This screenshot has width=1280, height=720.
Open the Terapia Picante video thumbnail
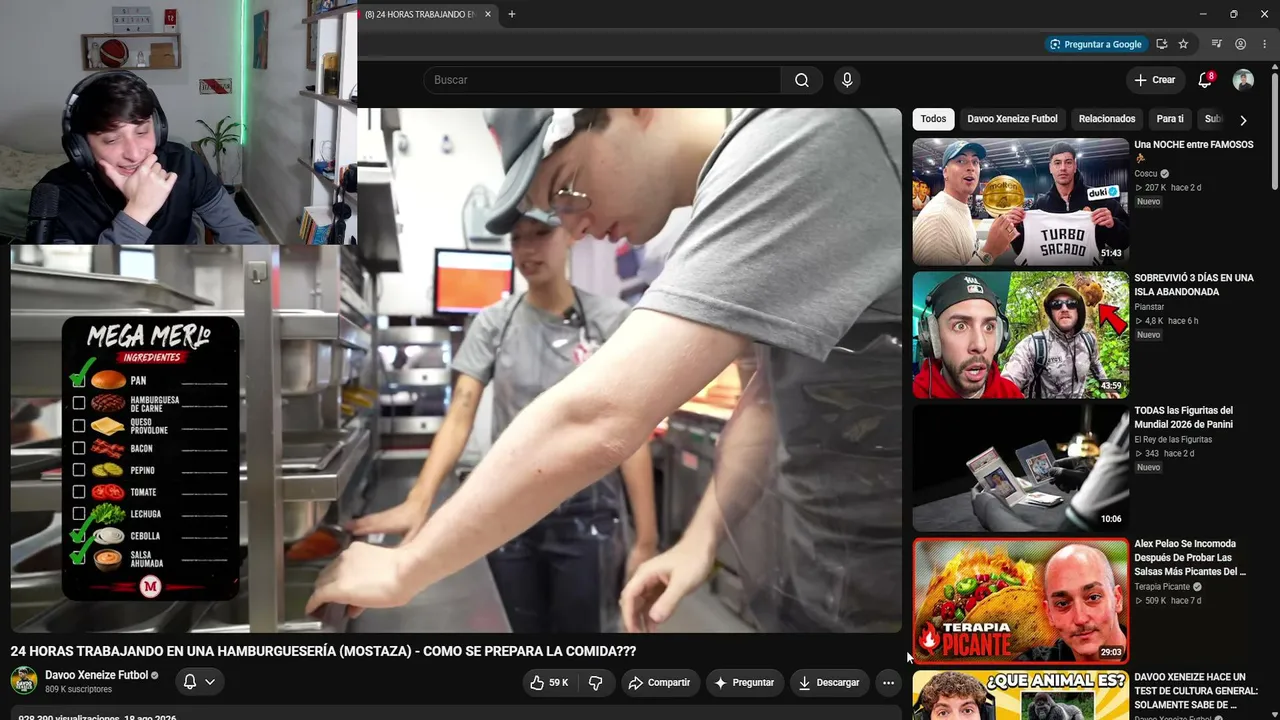[x=1020, y=601]
